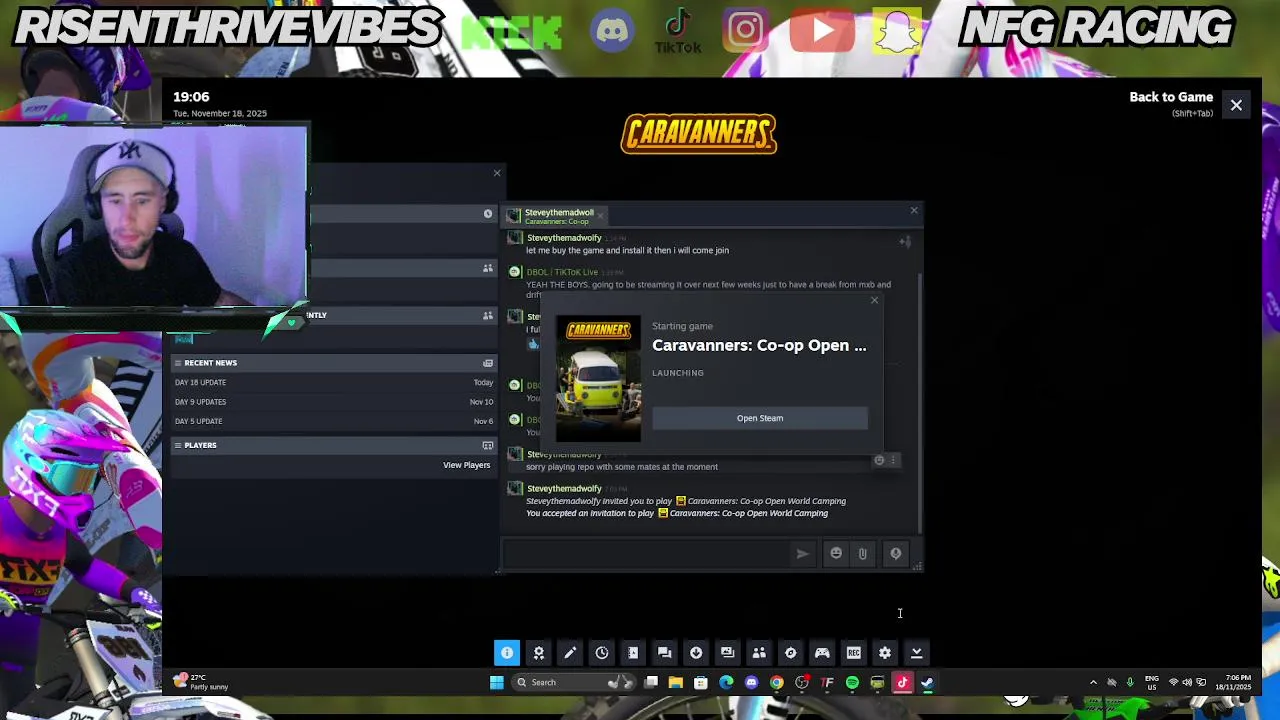
Task: Start voice chat microphone icon
Action: click(896, 553)
